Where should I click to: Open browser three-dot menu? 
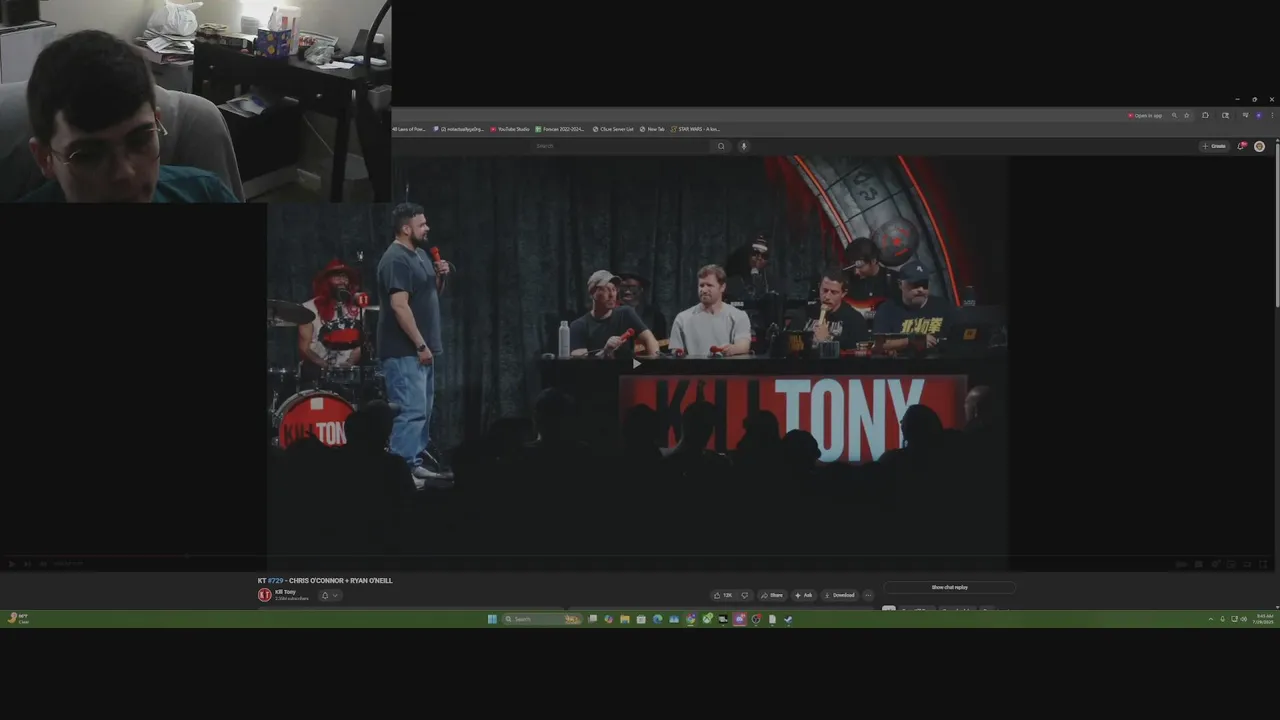pos(1272,116)
